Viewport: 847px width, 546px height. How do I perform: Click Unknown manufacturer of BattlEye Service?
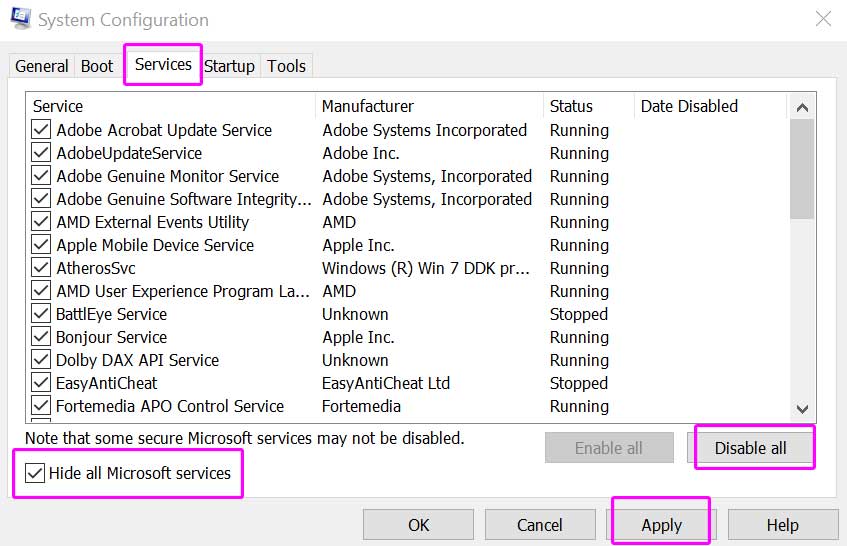pyautogui.click(x=355, y=314)
